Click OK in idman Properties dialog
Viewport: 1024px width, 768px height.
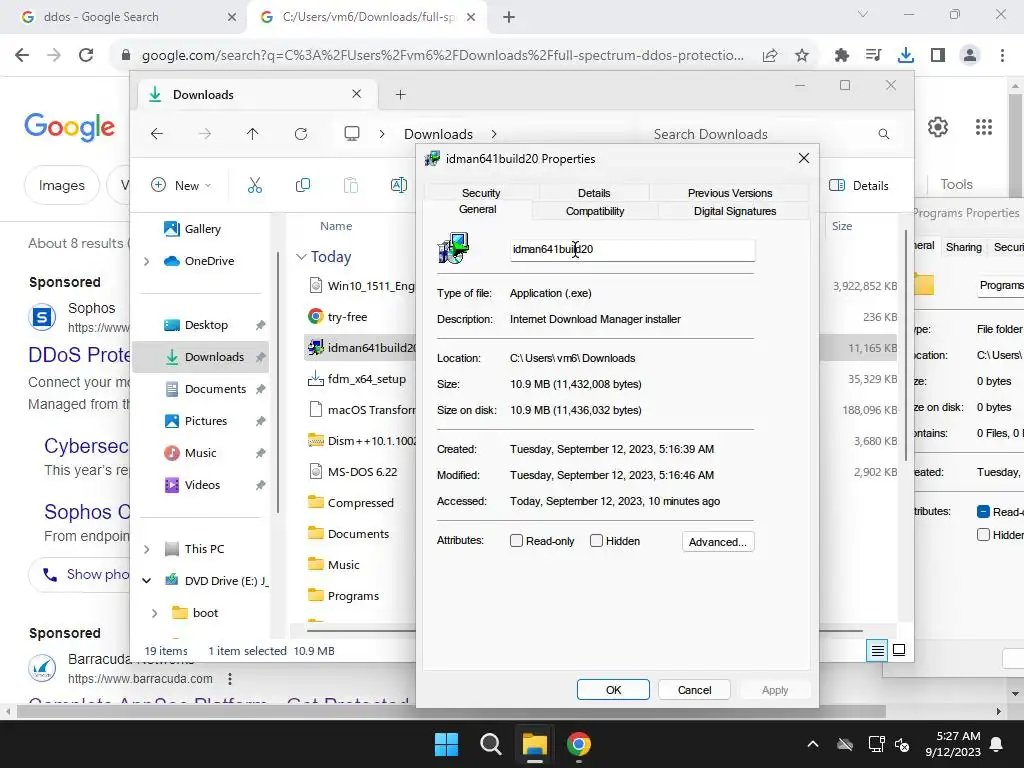coord(613,690)
